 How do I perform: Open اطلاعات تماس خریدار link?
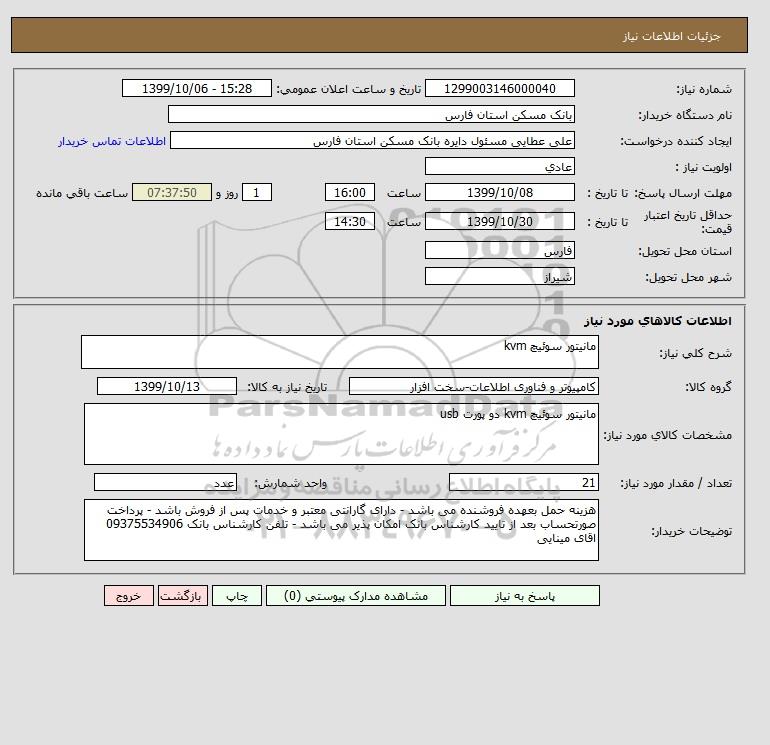(112, 141)
